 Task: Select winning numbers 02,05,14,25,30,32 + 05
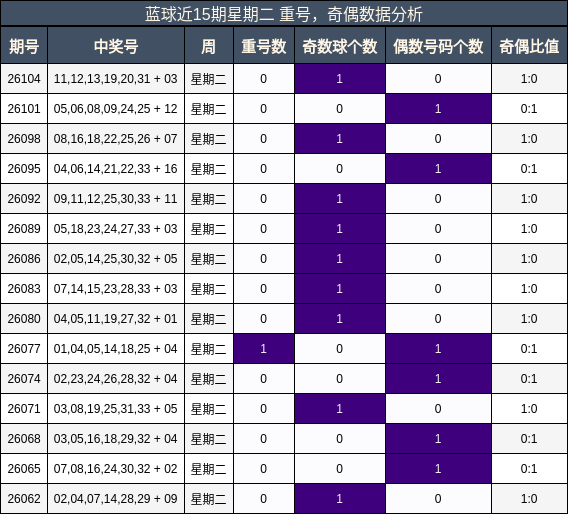116,259
